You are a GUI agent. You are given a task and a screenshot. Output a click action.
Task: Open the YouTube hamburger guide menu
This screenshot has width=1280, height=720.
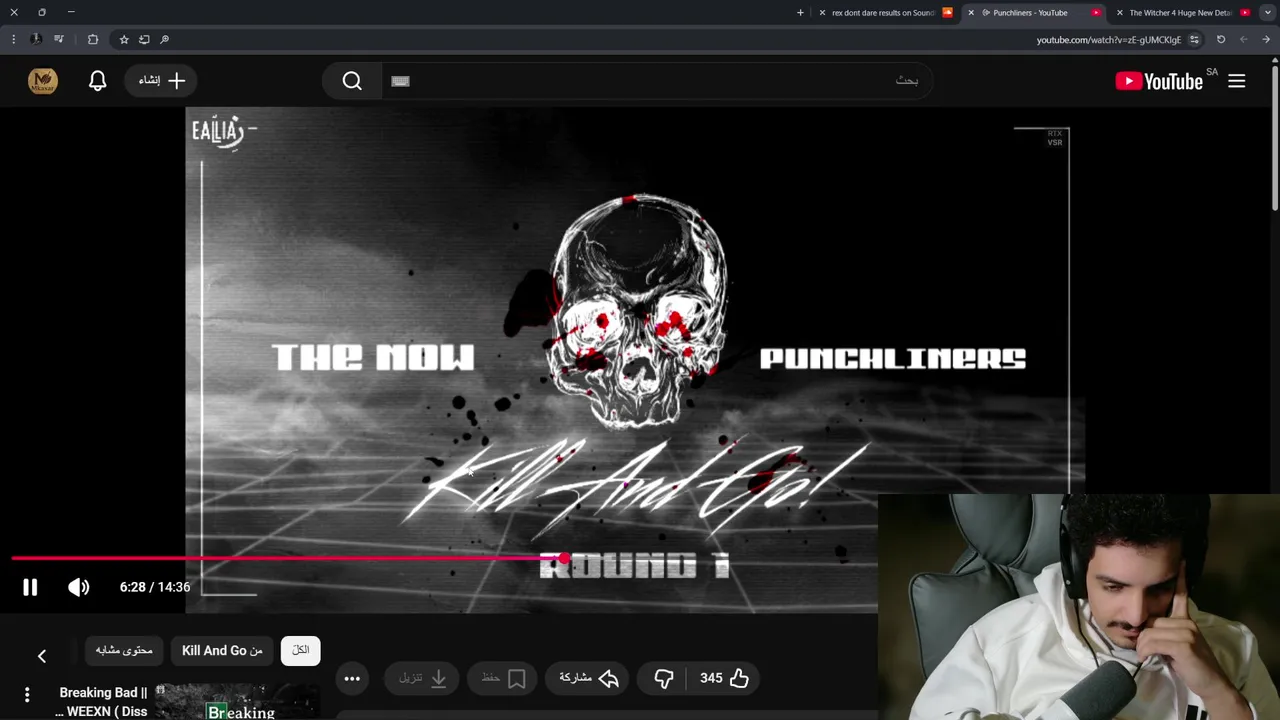click(x=1236, y=81)
